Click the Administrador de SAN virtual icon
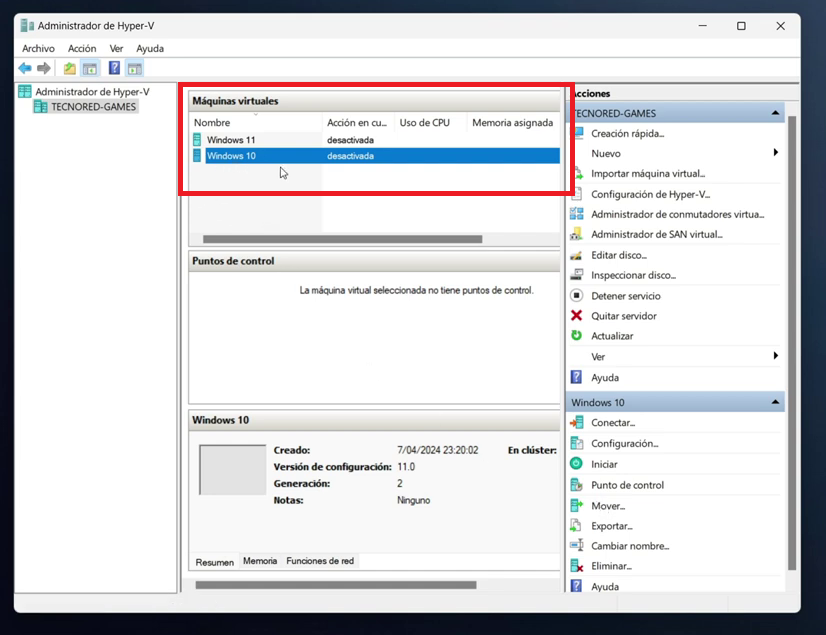The width and height of the screenshot is (826, 635). click(x=577, y=234)
